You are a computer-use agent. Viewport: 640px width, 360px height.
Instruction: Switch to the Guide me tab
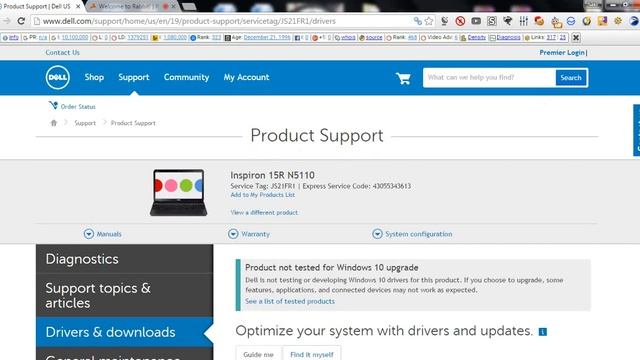(x=258, y=354)
